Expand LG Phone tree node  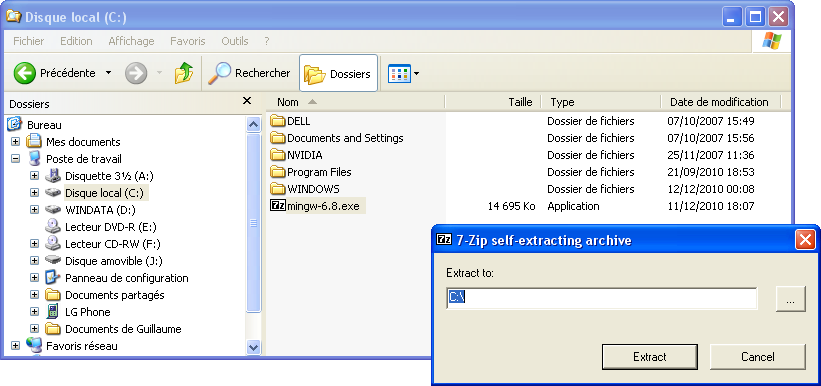coord(35,312)
